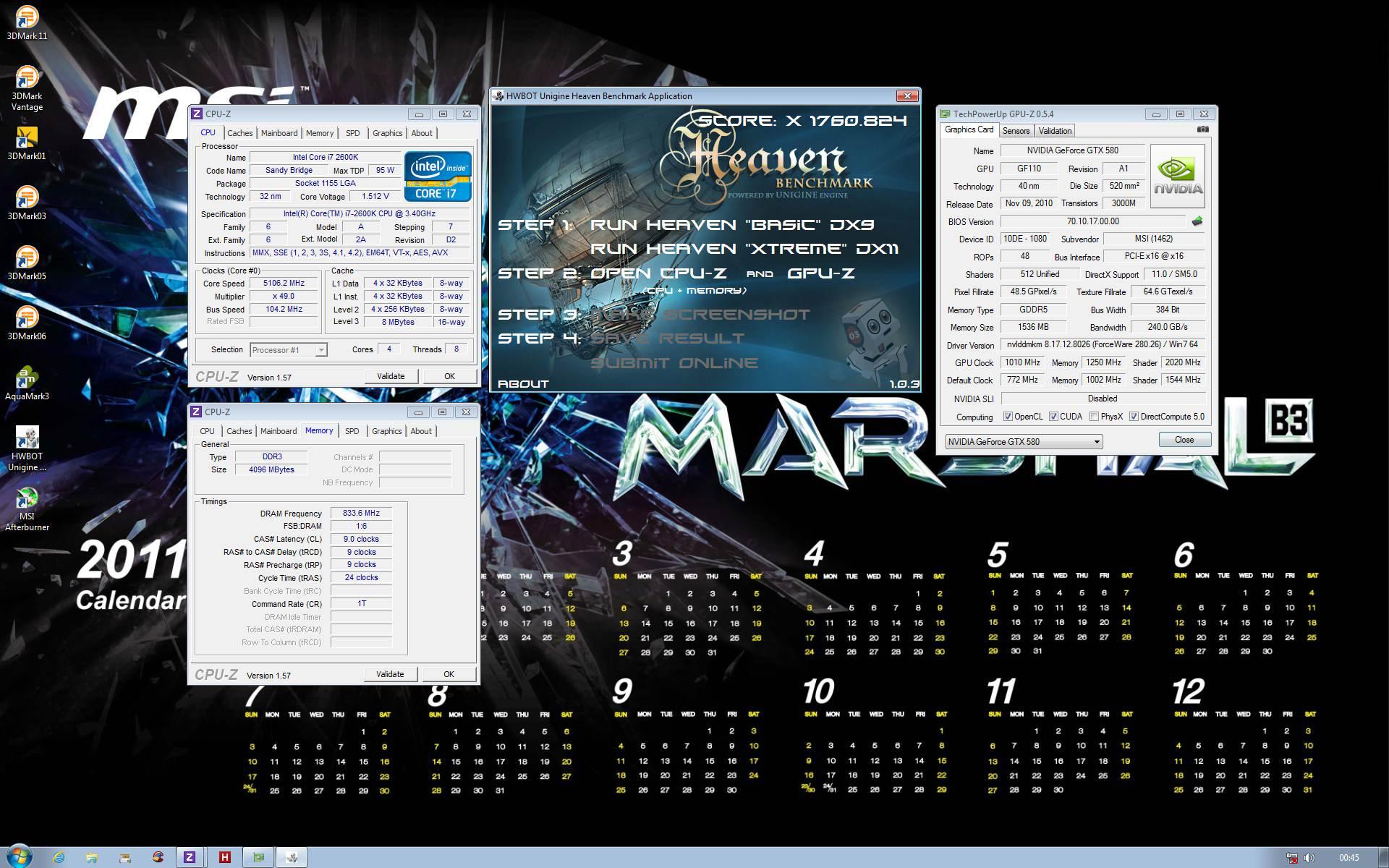Open Windows Explorer from the taskbar
1389x868 pixels.
pos(92,857)
